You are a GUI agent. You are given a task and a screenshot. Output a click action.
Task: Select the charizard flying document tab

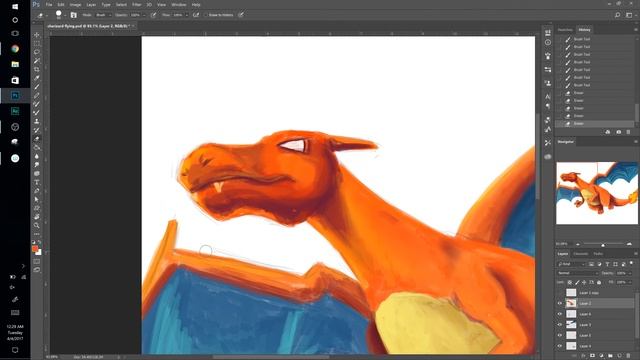89,26
